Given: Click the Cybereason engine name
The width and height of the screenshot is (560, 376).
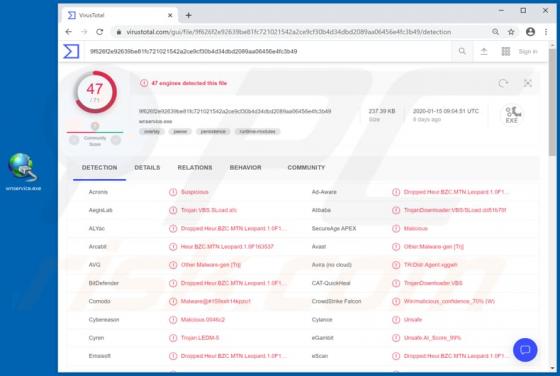Looking at the screenshot, I should (x=104, y=320).
